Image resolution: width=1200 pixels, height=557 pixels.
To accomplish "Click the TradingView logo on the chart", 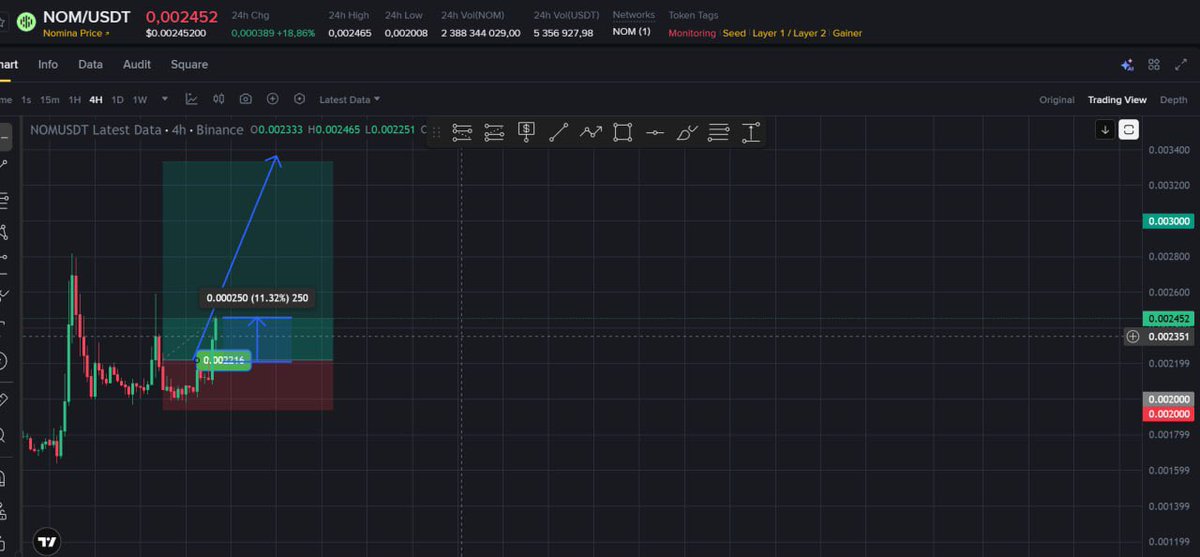I will [x=47, y=542].
